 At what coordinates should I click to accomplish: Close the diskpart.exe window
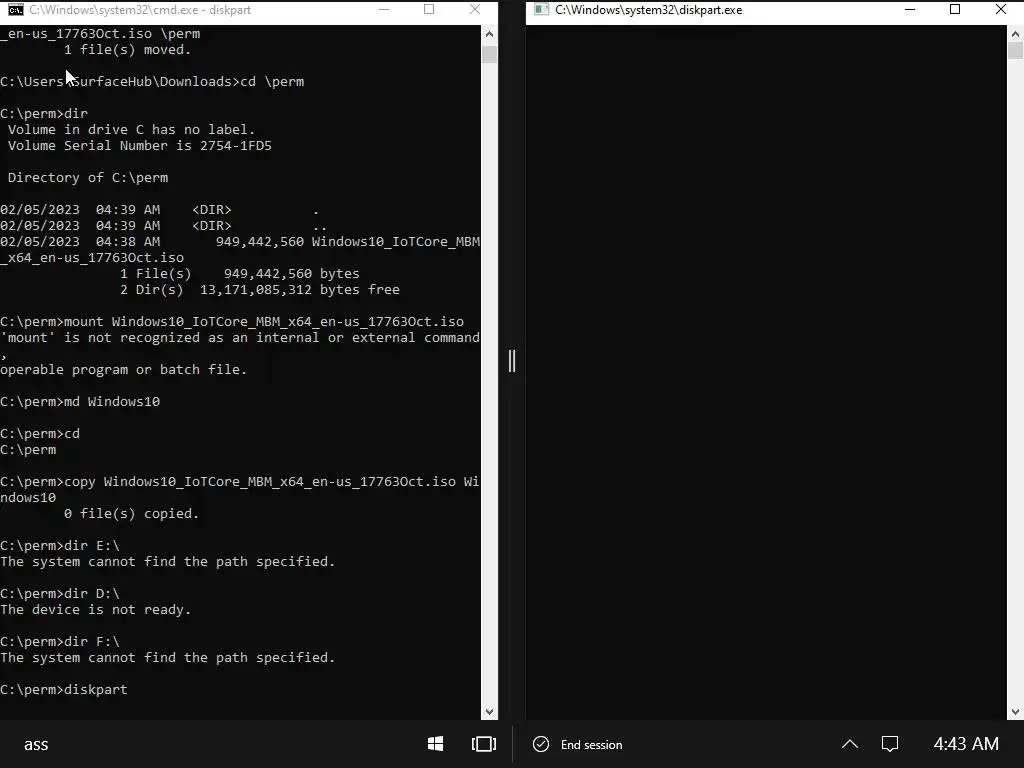(x=1000, y=10)
